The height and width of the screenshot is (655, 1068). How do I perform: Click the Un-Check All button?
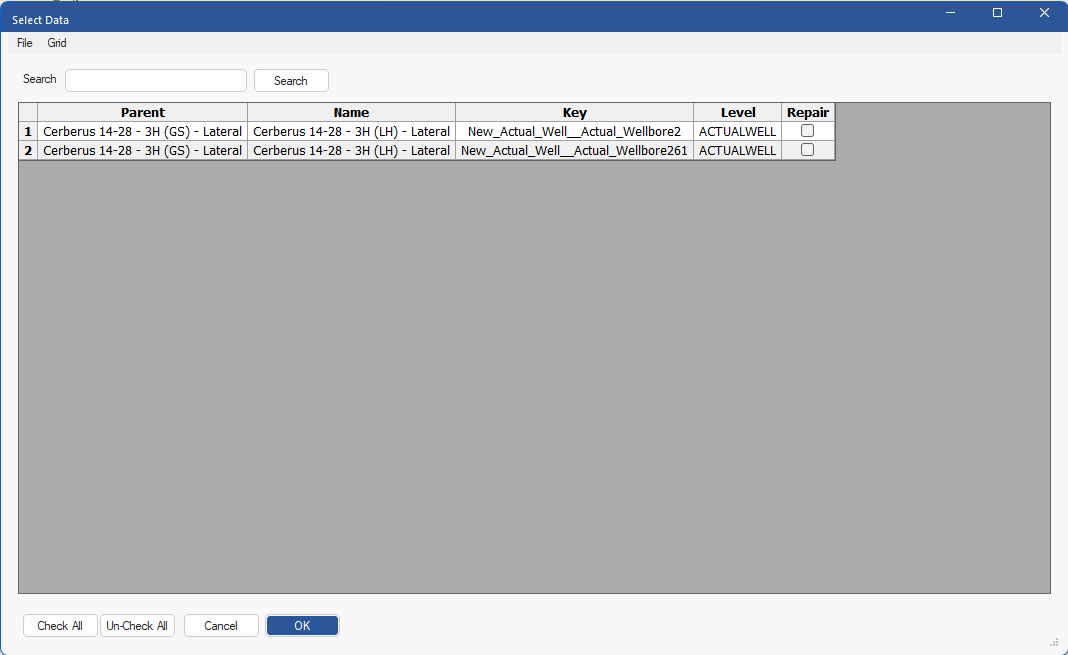point(137,626)
